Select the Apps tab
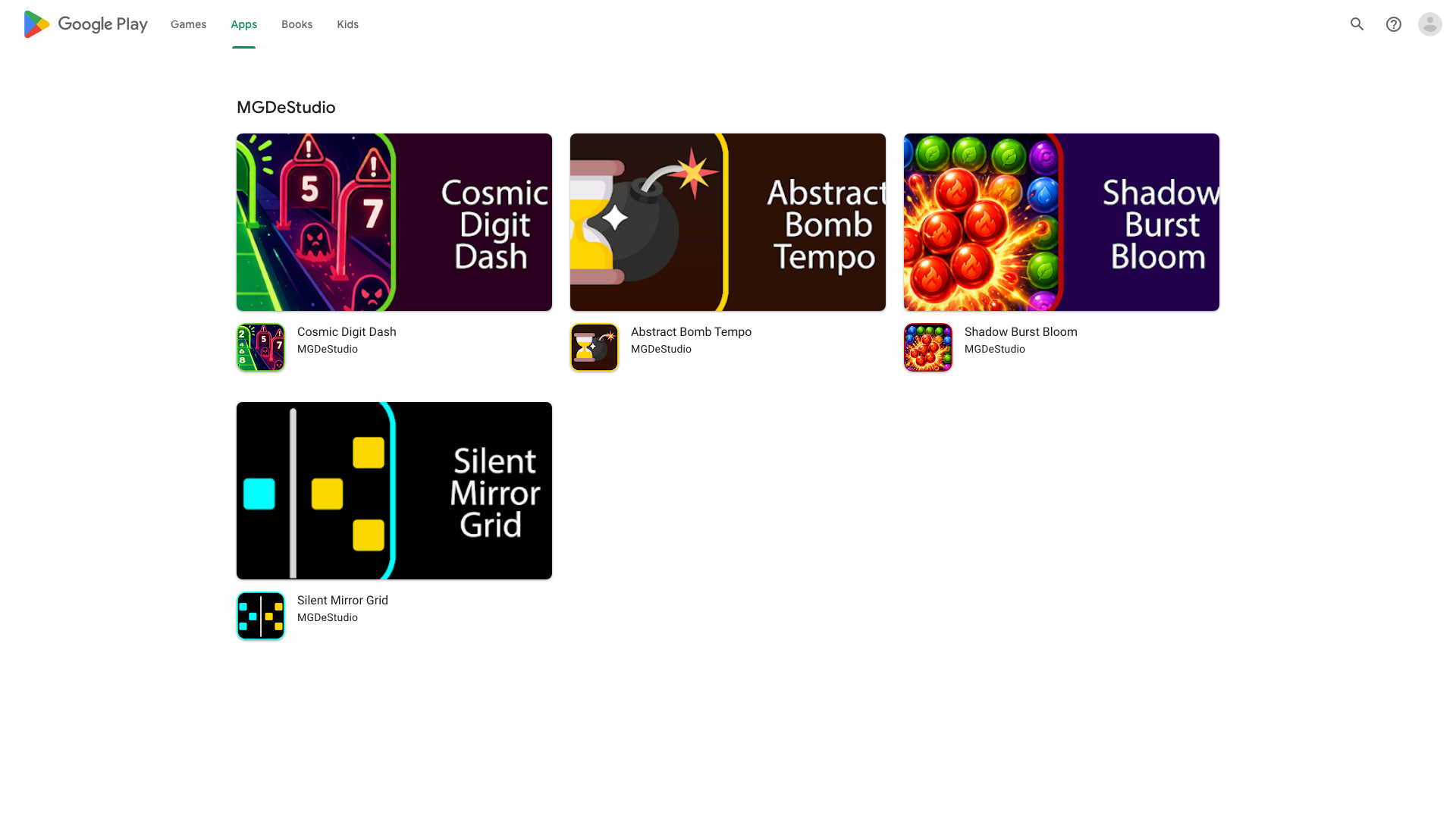 pos(243,24)
